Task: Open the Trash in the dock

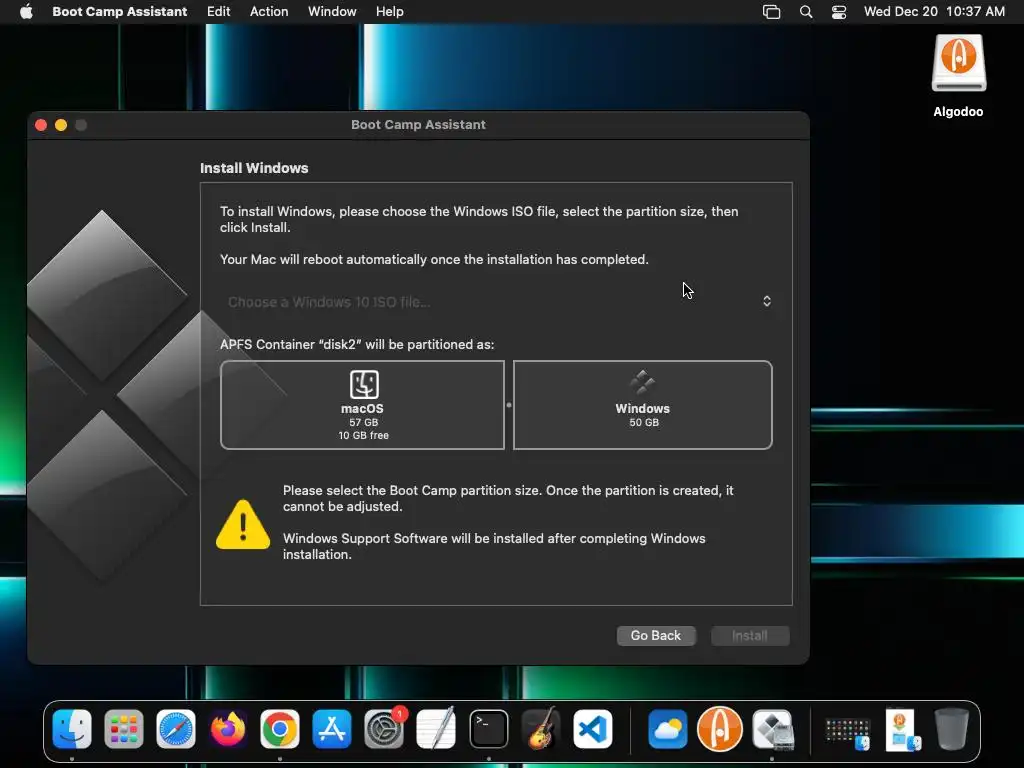Action: coord(952,729)
